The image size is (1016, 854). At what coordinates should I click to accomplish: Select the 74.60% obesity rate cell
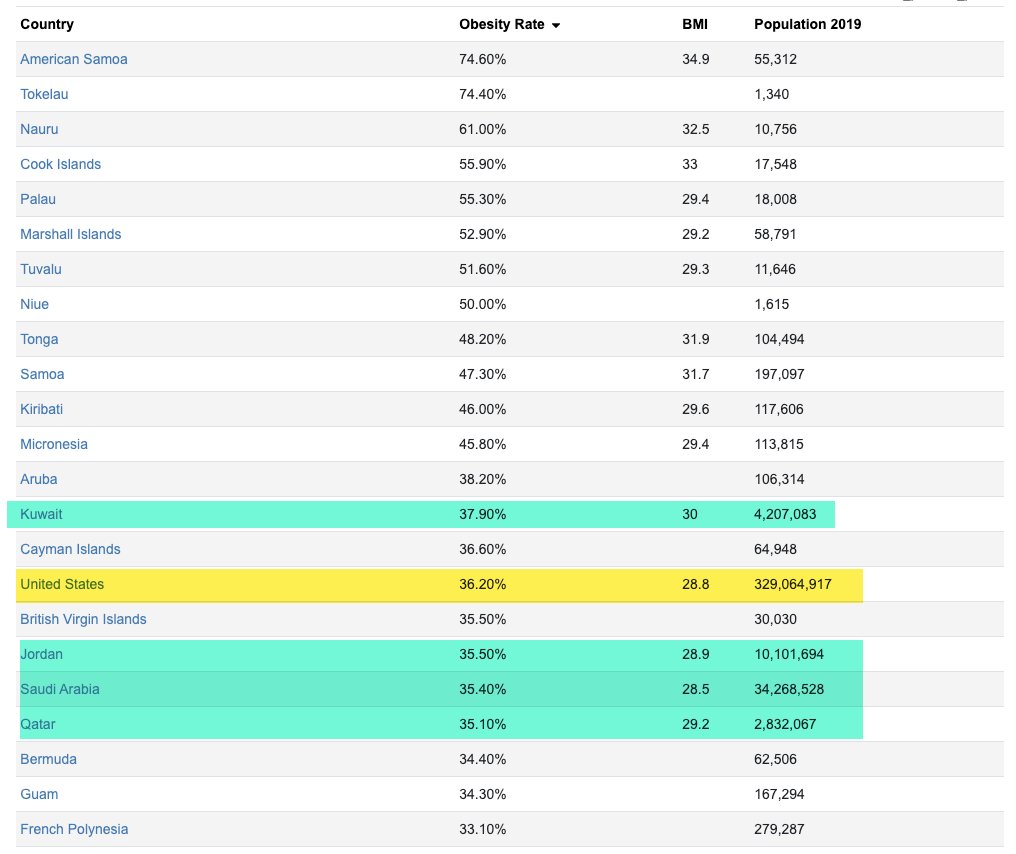[x=482, y=59]
